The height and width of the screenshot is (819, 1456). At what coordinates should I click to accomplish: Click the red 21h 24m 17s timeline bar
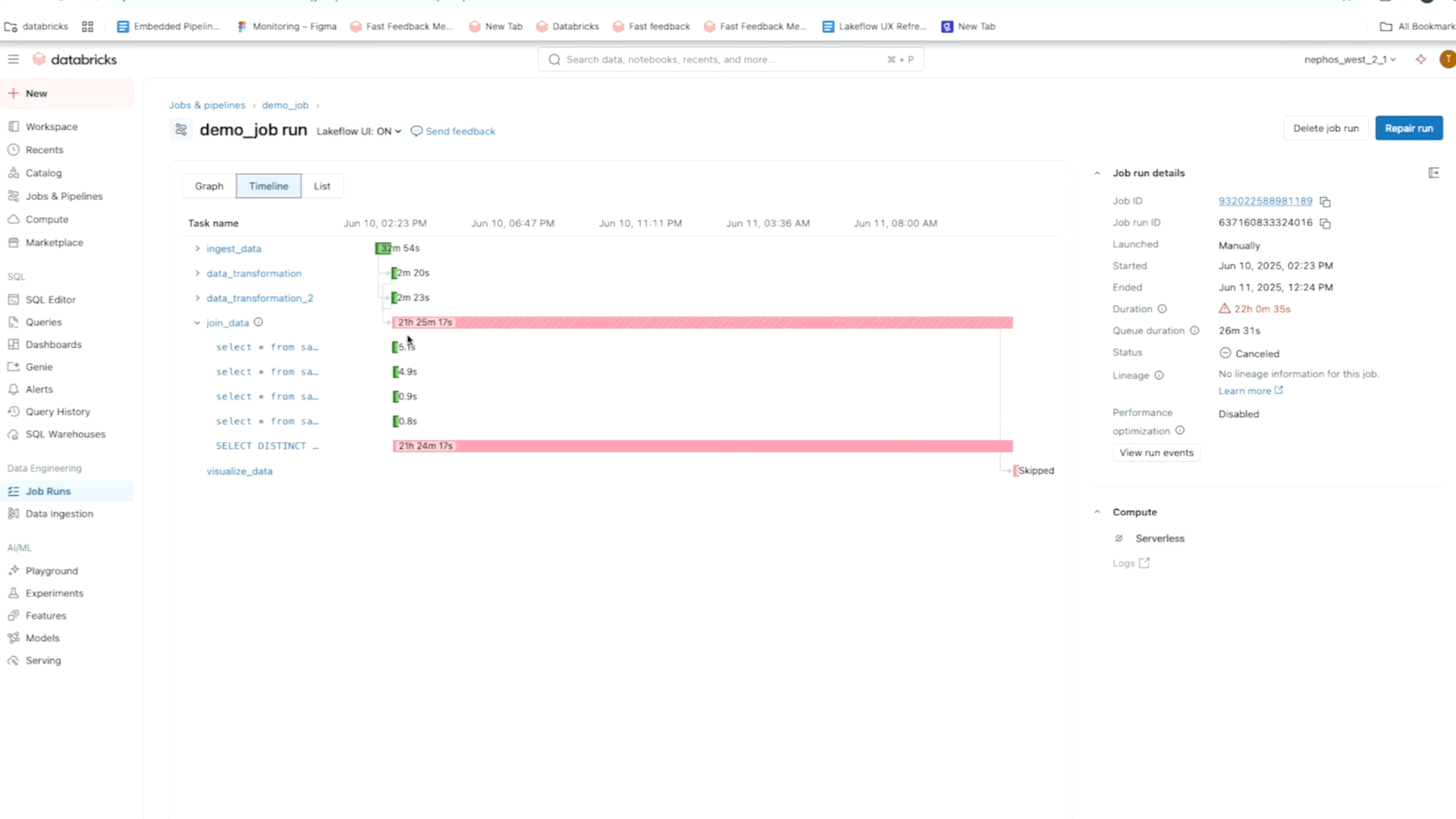(x=702, y=446)
